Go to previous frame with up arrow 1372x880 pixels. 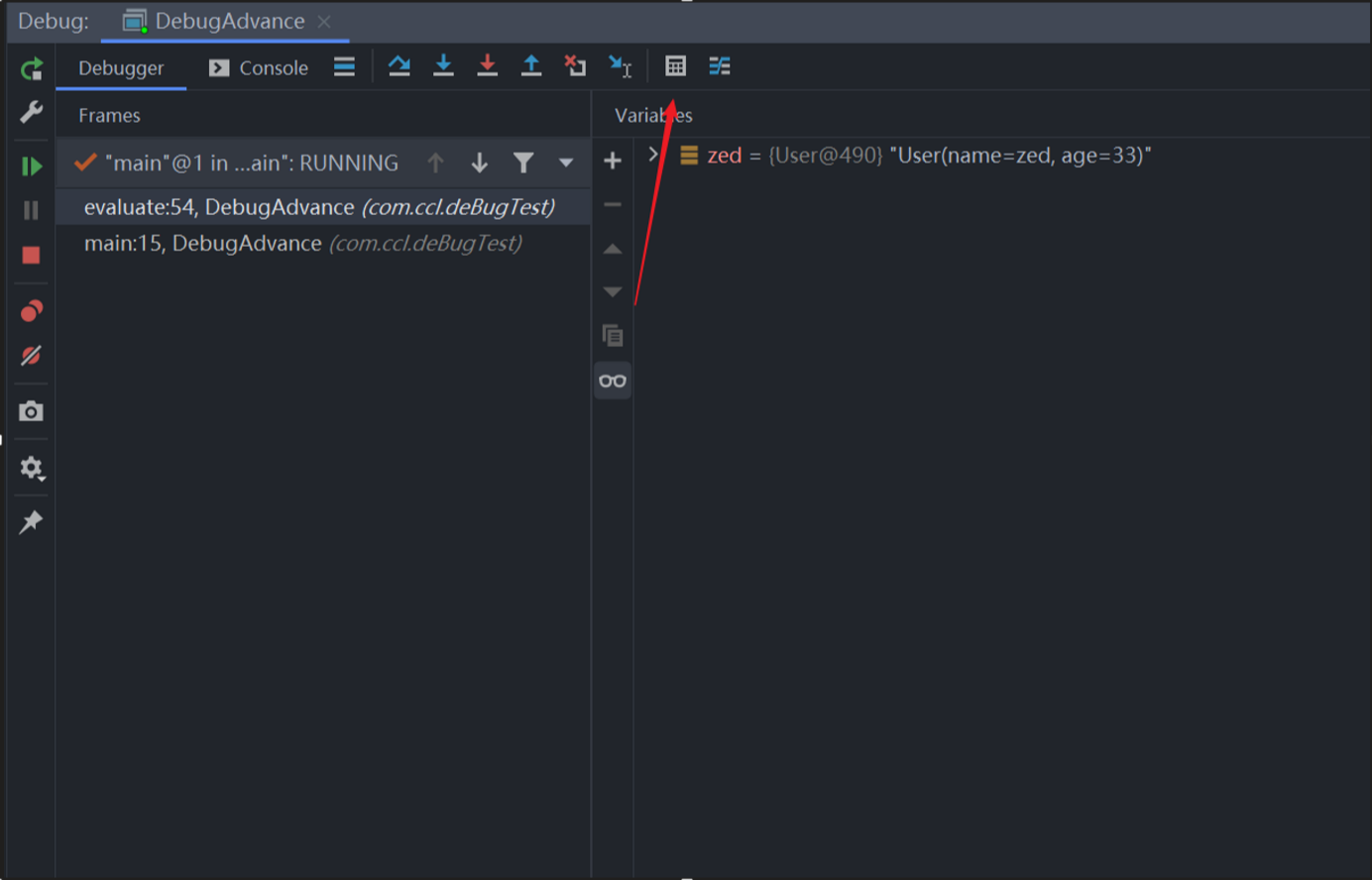pyautogui.click(x=435, y=163)
